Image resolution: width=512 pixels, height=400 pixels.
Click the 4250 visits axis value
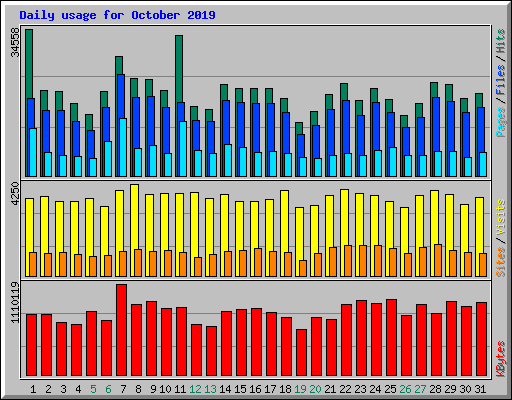coord(15,194)
